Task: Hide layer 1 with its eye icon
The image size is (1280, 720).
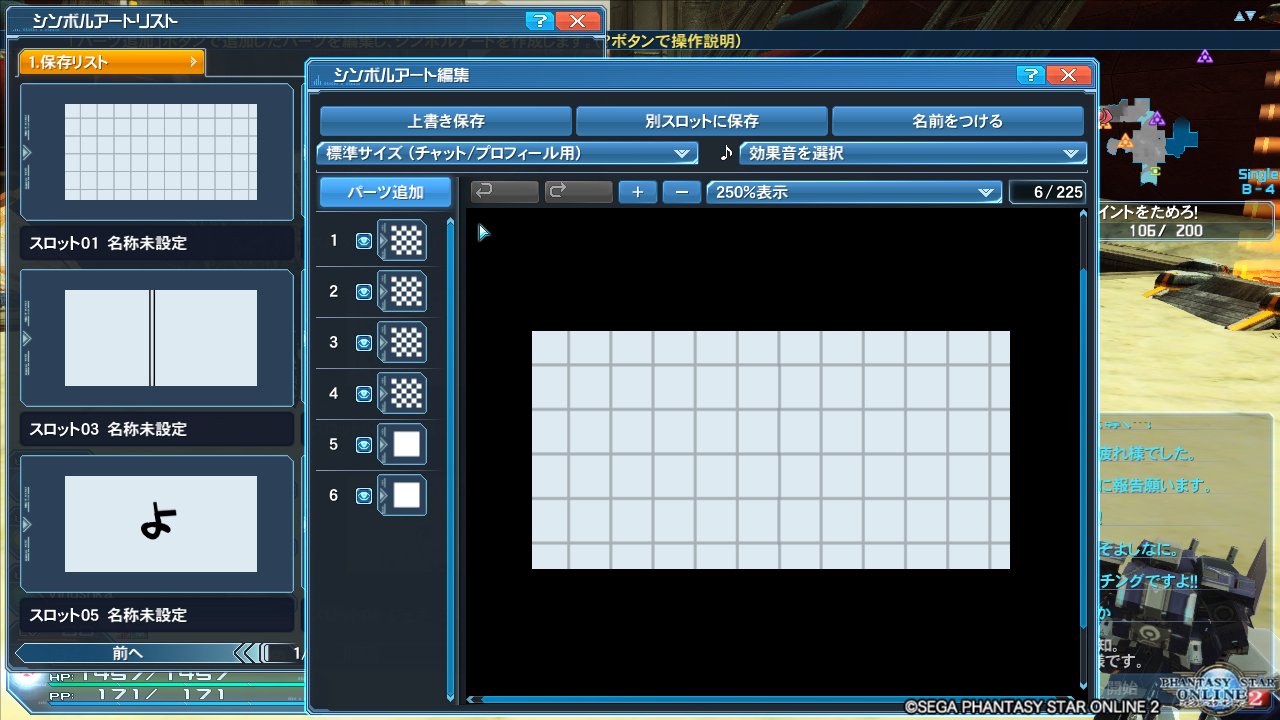Action: (364, 241)
